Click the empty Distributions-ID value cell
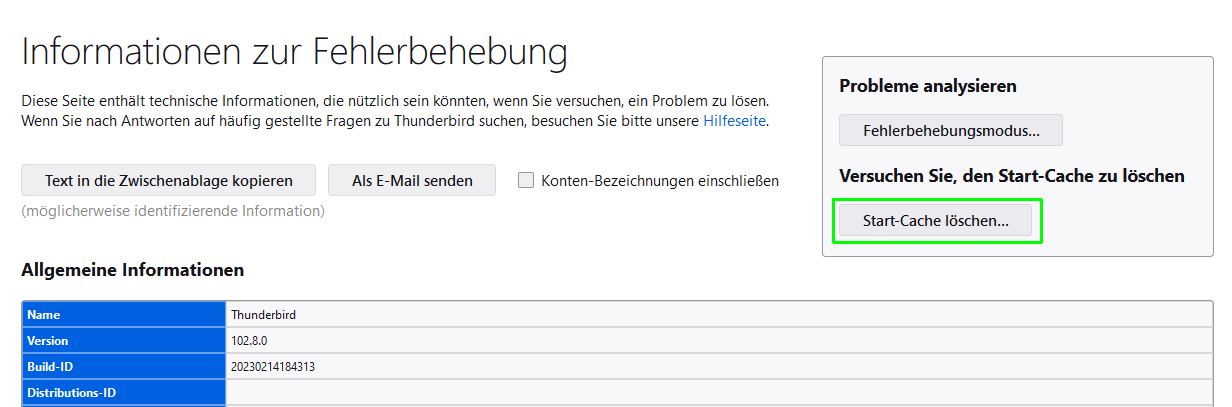 pos(716,393)
